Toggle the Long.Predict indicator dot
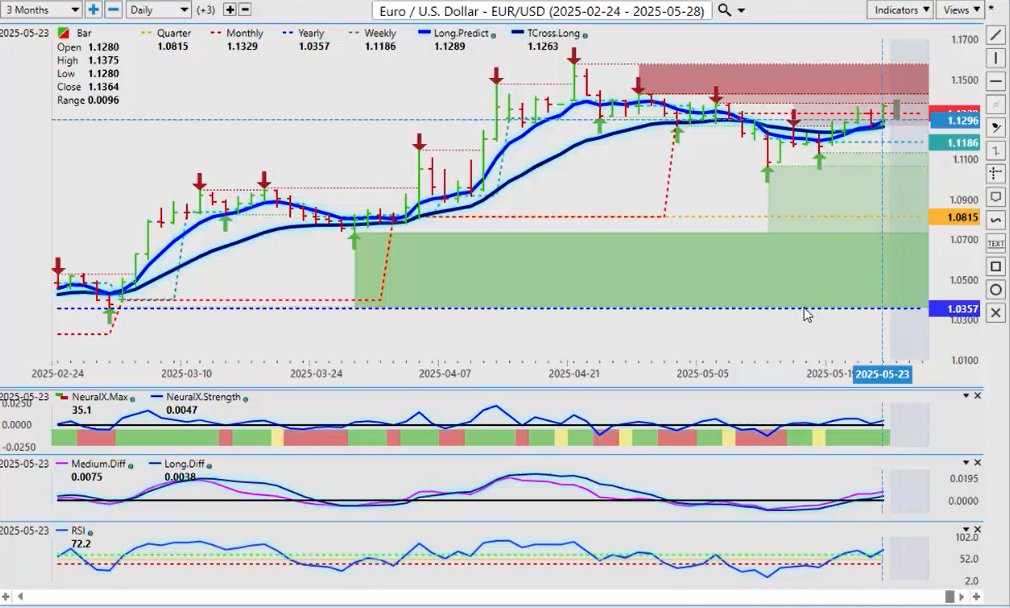 (x=494, y=35)
